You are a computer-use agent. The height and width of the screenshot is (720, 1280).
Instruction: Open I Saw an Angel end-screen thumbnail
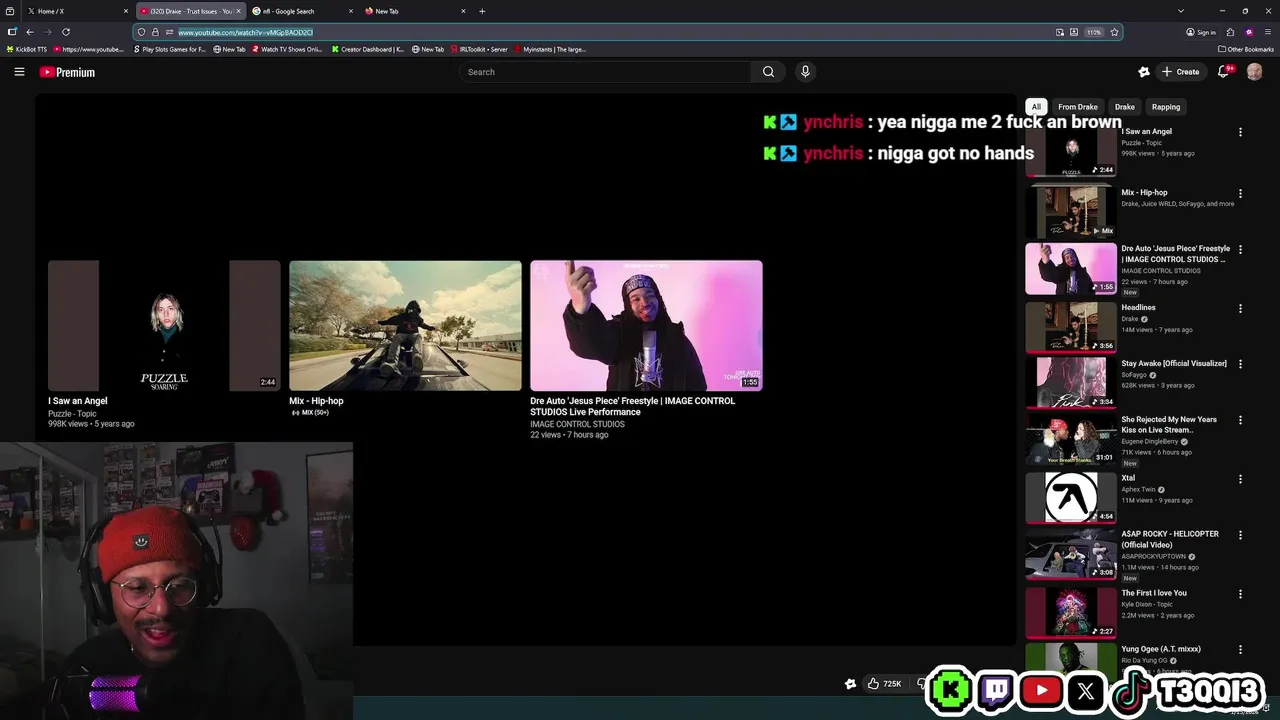click(x=164, y=325)
